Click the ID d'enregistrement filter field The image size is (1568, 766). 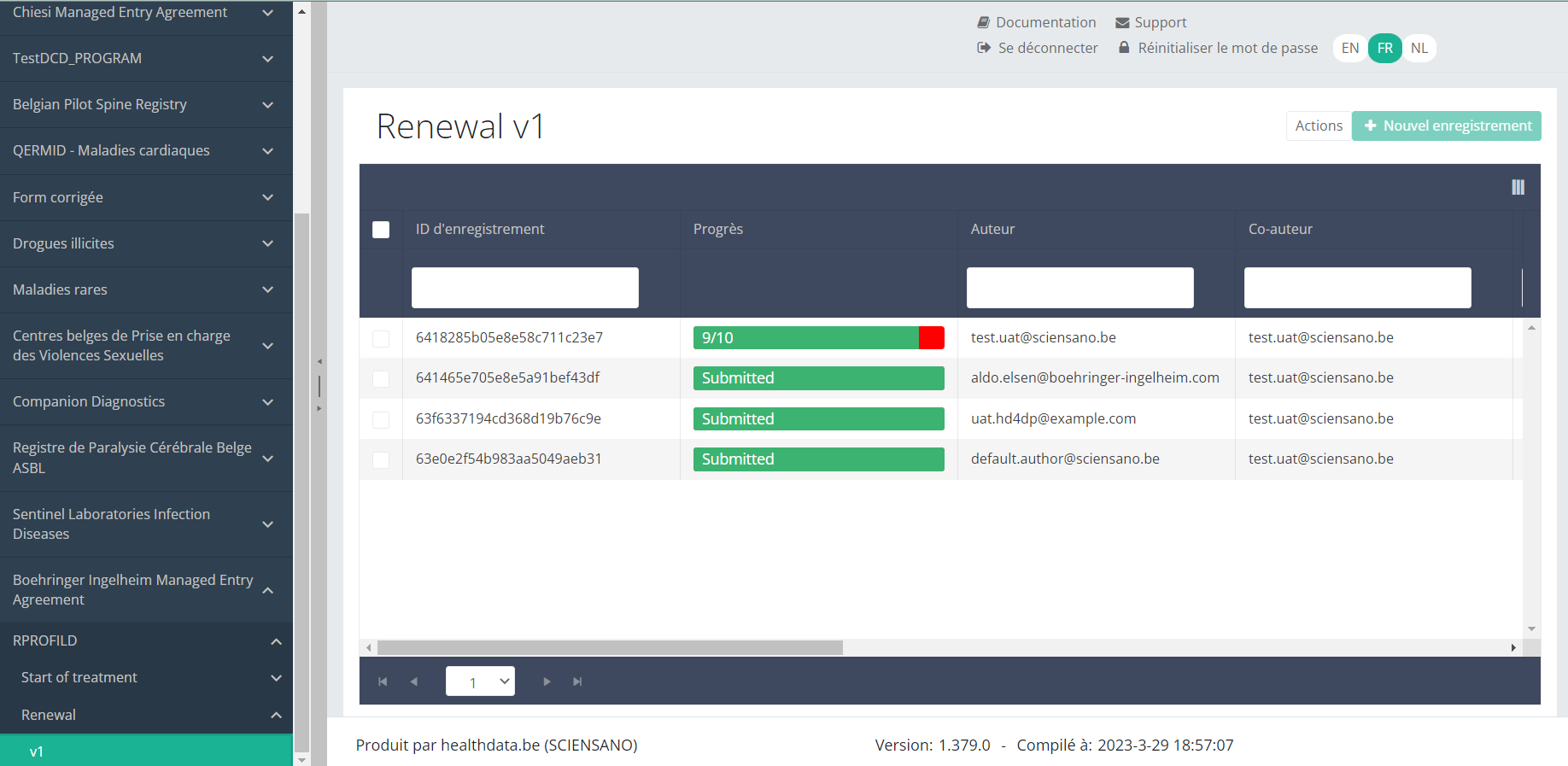point(524,288)
